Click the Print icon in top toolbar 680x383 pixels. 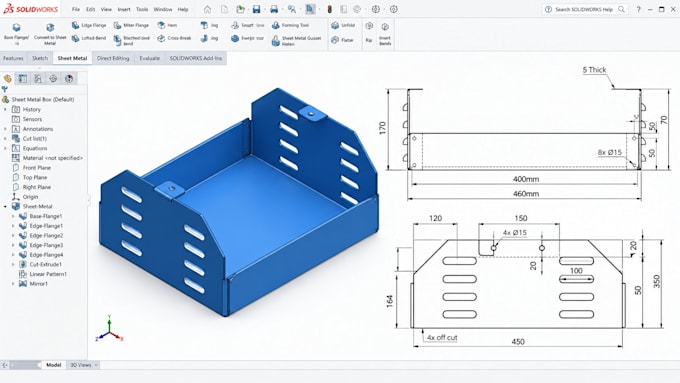[274, 9]
